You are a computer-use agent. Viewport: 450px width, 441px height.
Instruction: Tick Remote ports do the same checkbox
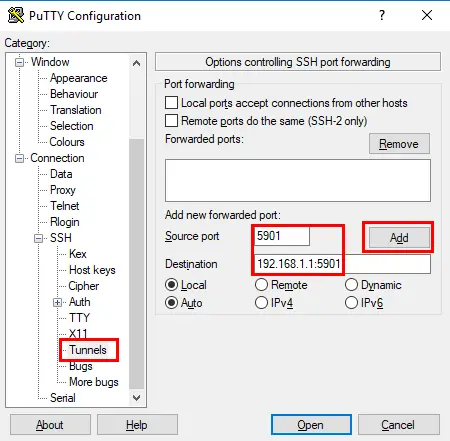pos(171,120)
